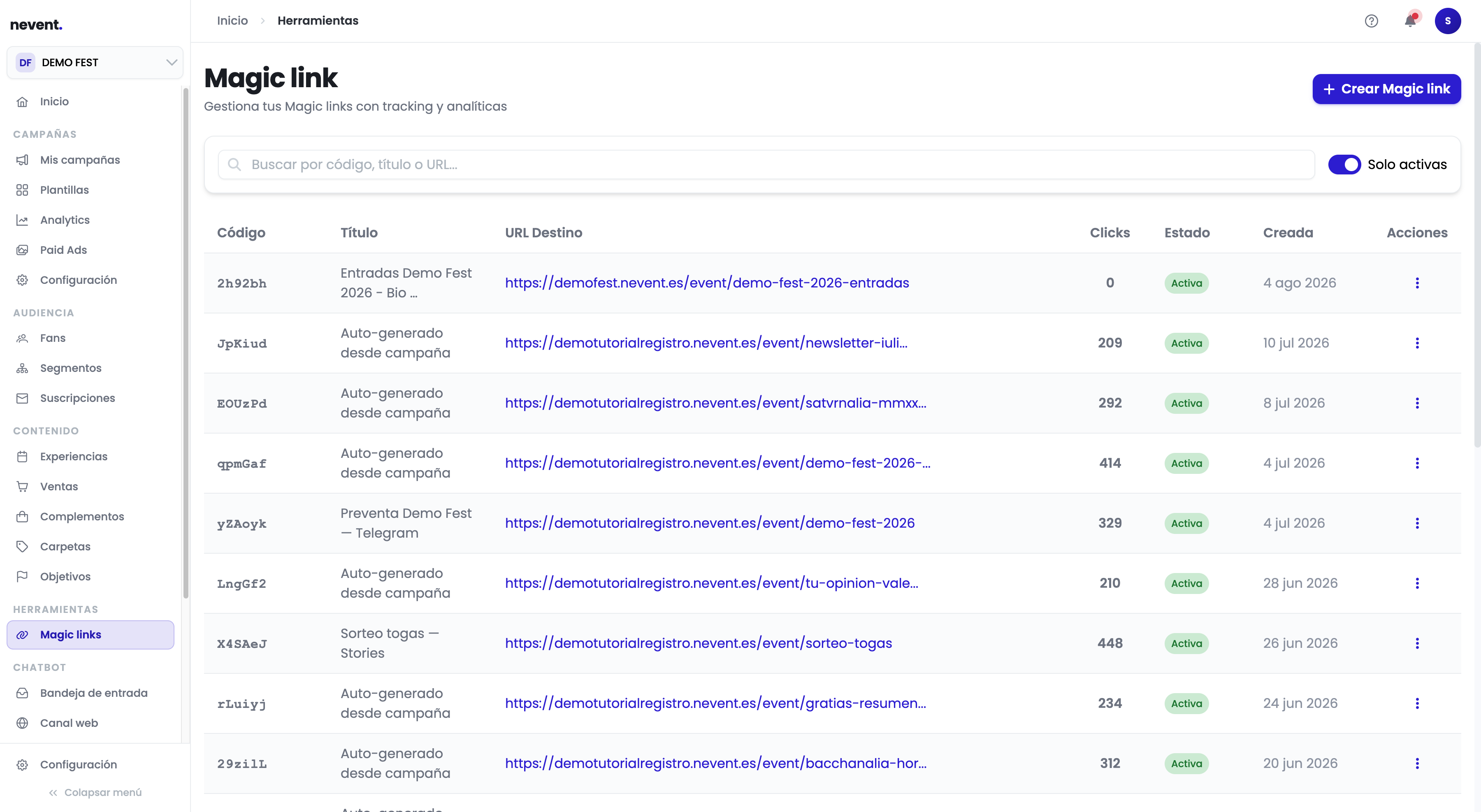Open actions dropdown for code rLuiyj

tap(1416, 703)
